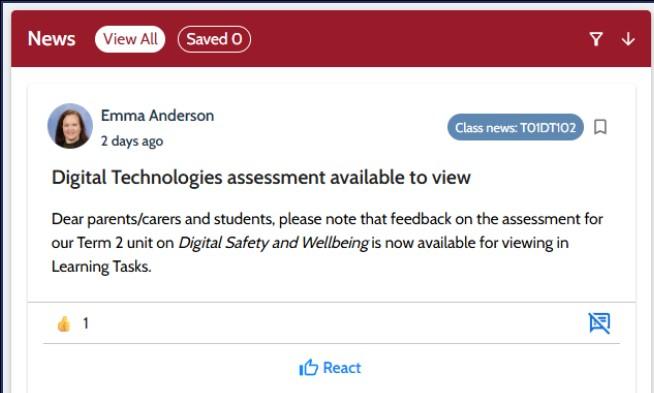Image resolution: width=654 pixels, height=393 pixels.
Task: Click the News heading
Action: 51,39
